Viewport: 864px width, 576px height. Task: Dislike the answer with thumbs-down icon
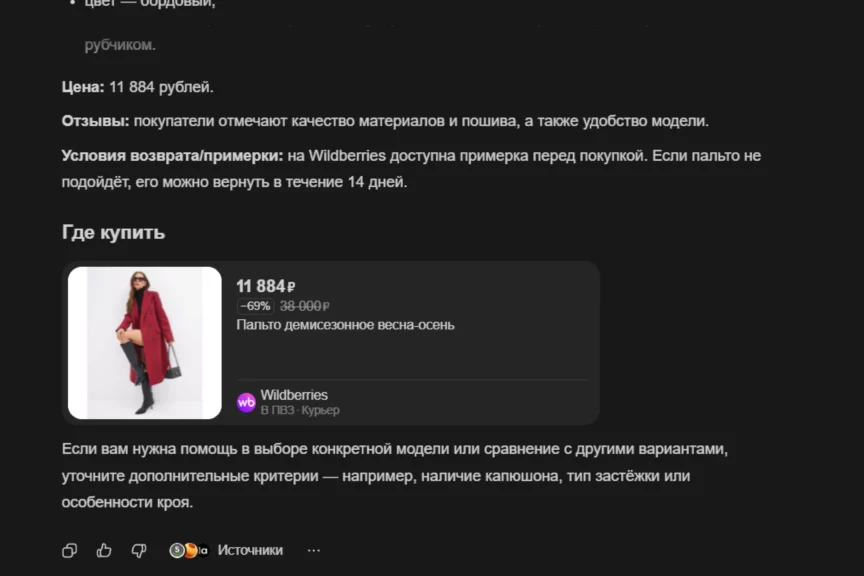pyautogui.click(x=139, y=550)
